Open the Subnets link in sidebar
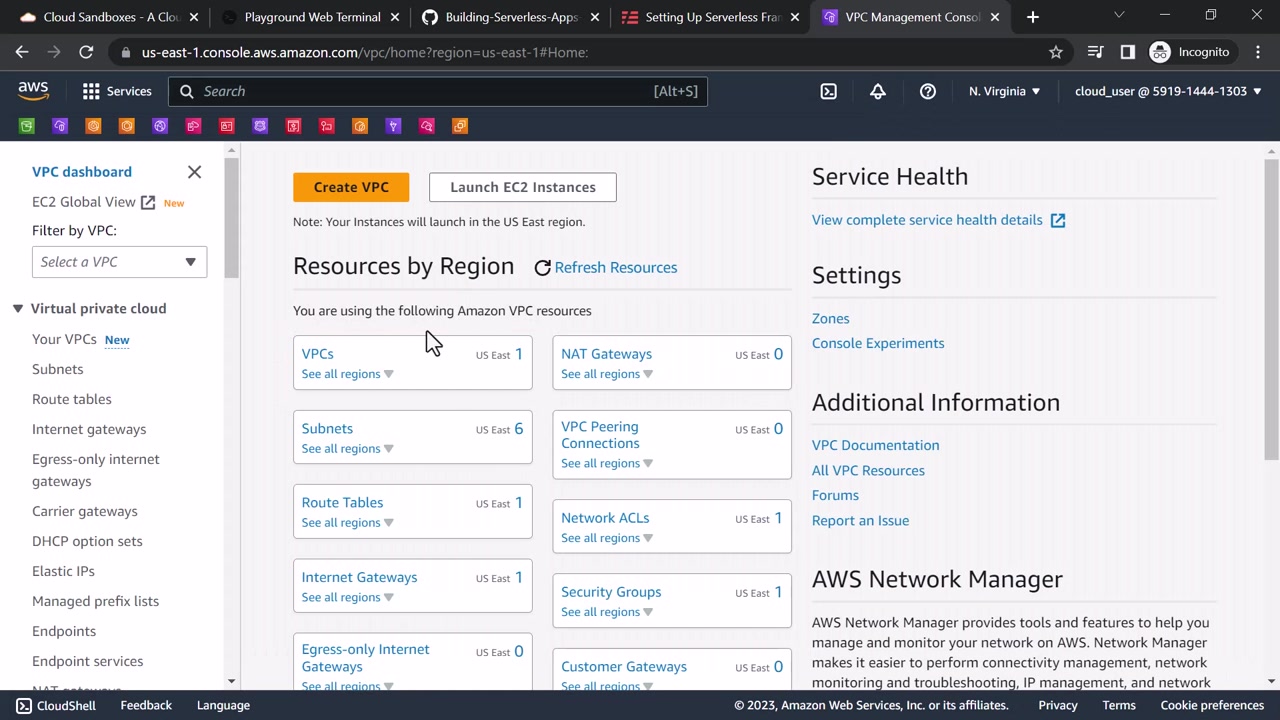This screenshot has height=720, width=1280. 57,369
